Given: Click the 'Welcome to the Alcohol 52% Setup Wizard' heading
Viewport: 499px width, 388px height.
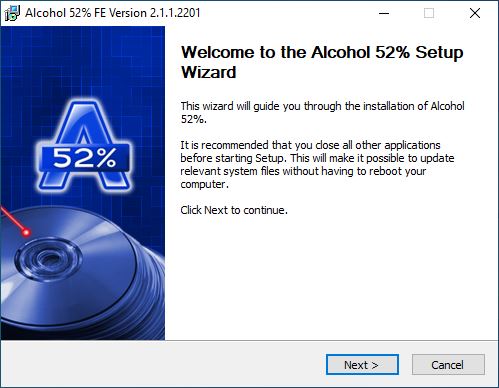Looking at the screenshot, I should (322, 62).
